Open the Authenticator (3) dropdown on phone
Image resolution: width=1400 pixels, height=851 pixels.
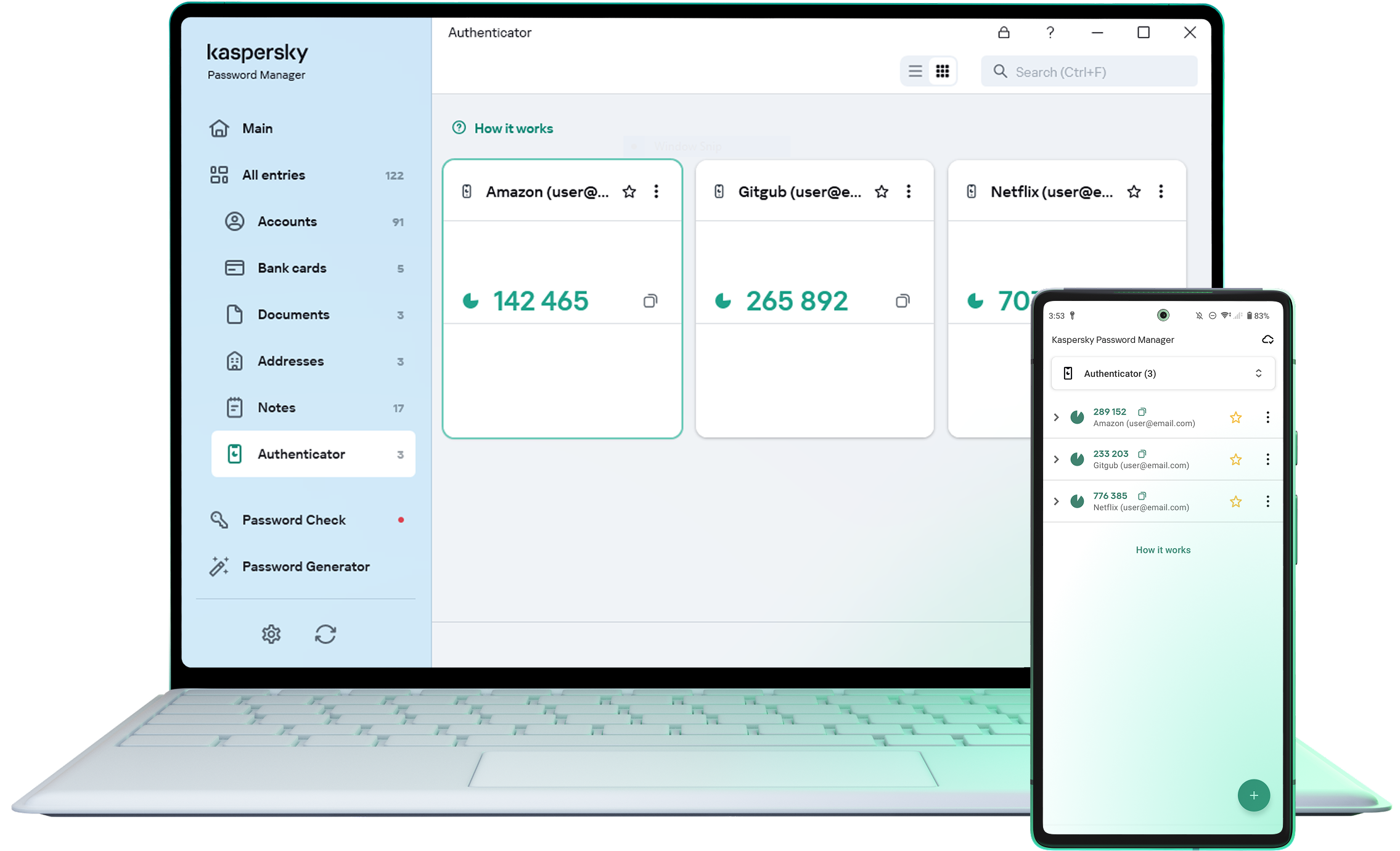[x=1163, y=374]
